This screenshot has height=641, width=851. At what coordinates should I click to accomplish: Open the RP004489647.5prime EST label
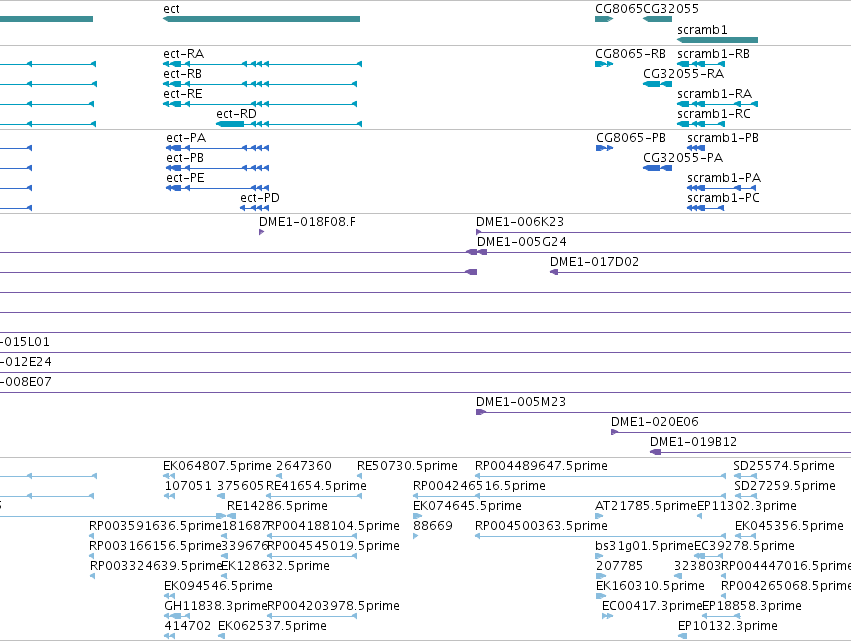coord(541,466)
